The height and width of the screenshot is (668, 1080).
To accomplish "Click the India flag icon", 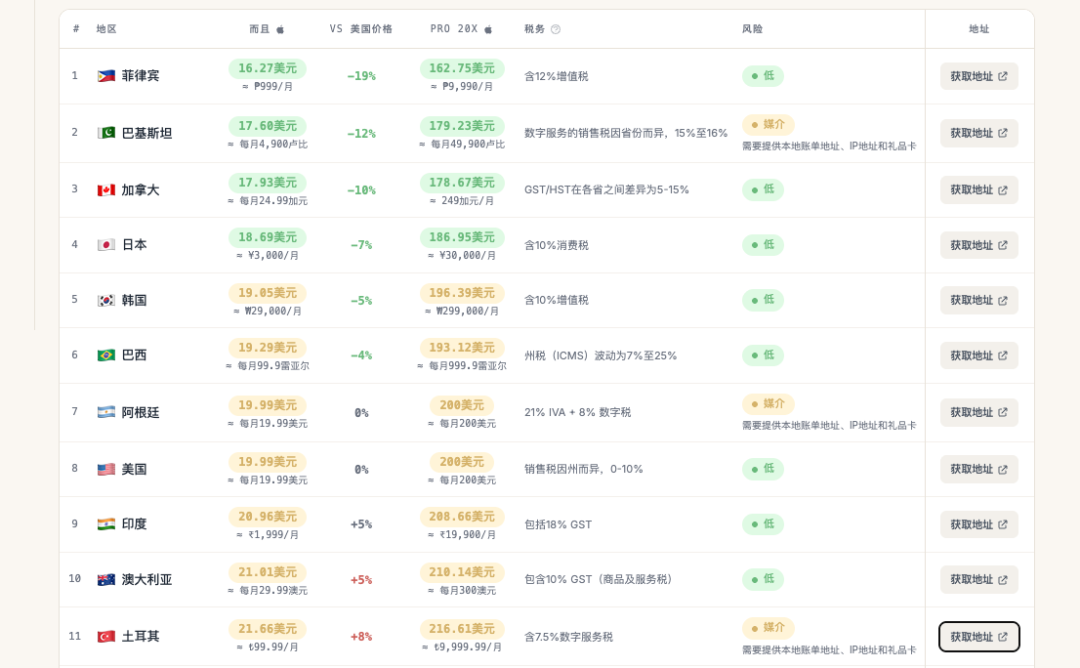I will point(106,524).
